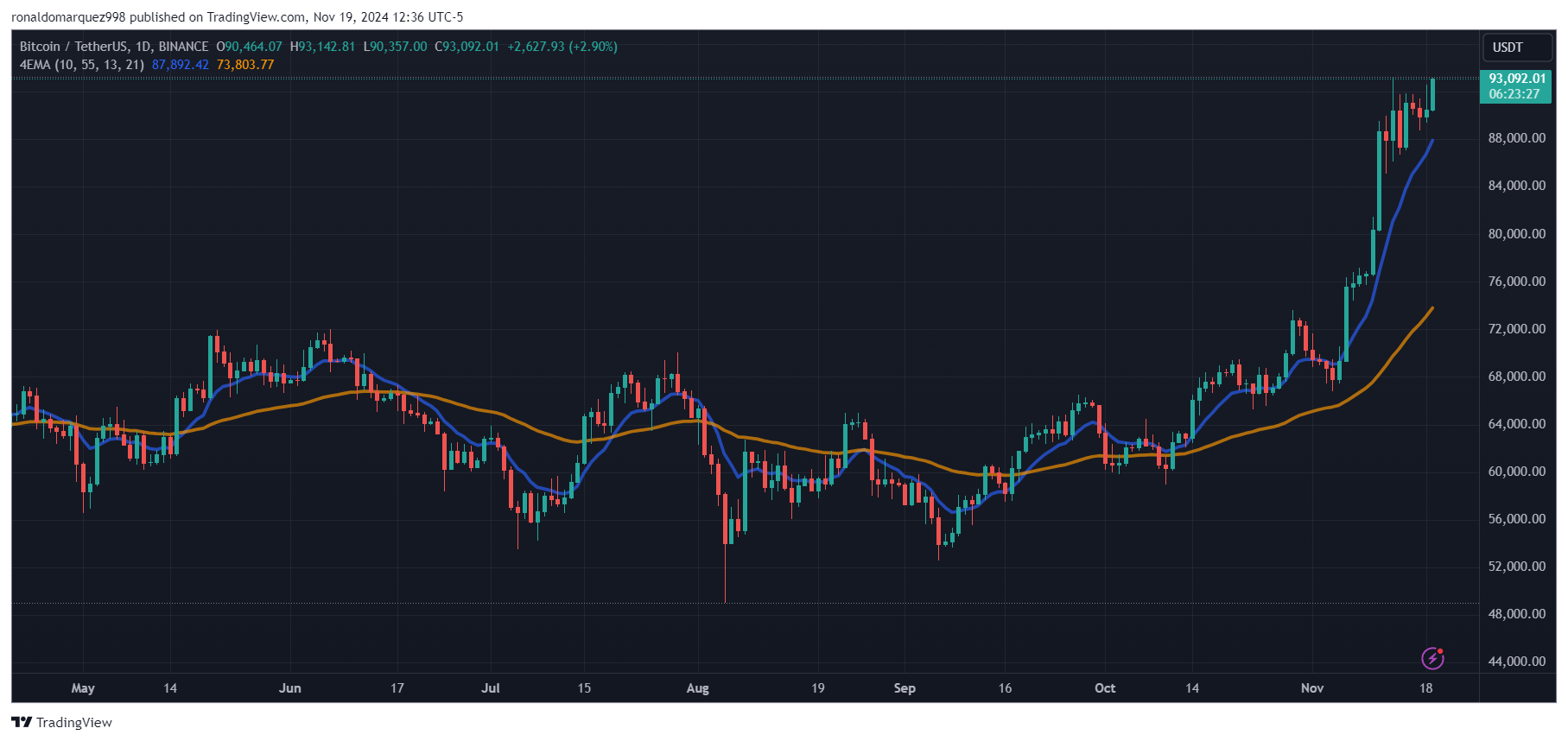Select the Nov marker on the time axis
The width and height of the screenshot is (1568, 741).
[1311, 688]
